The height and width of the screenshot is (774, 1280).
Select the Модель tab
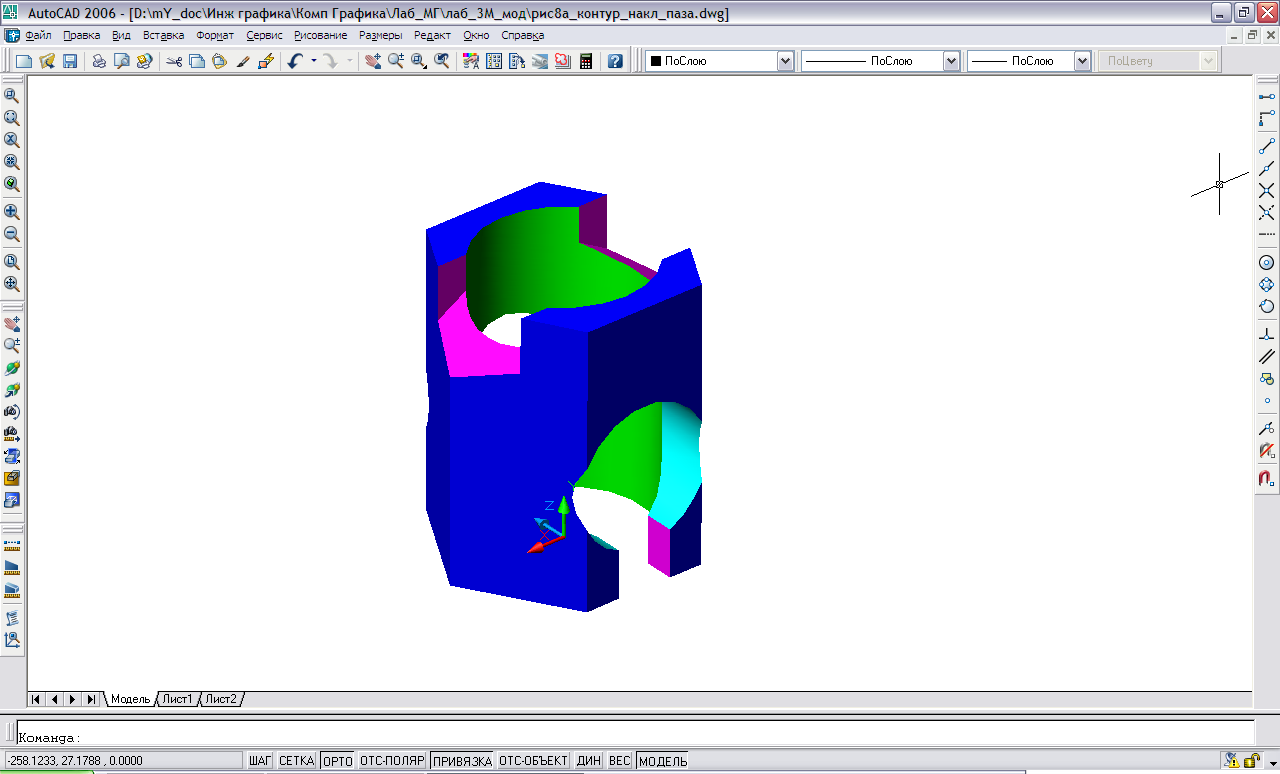[130, 699]
